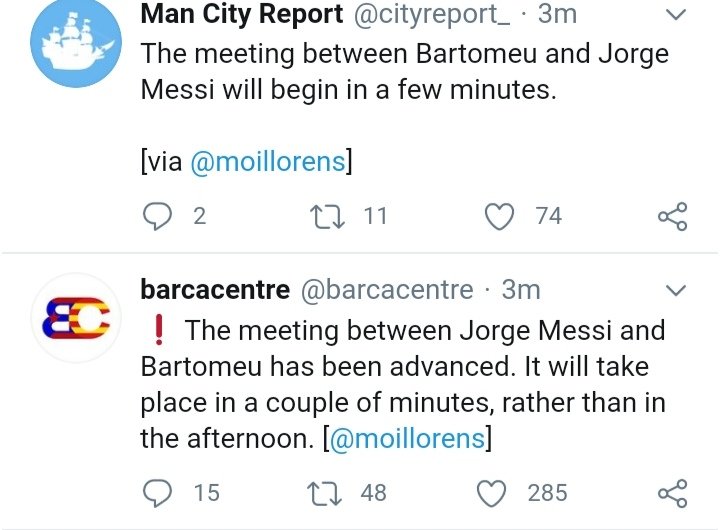This screenshot has height=530, width=720.
Task: Open reply on Man City Report tweet
Action: pos(158,216)
